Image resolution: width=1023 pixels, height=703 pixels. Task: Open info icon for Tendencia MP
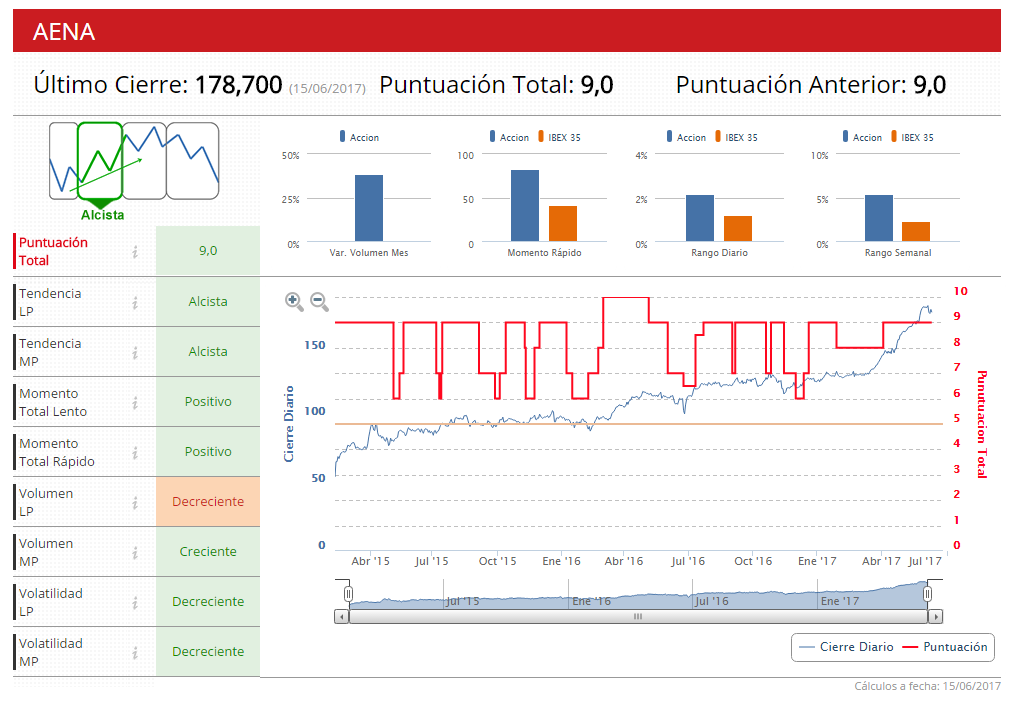(135, 353)
